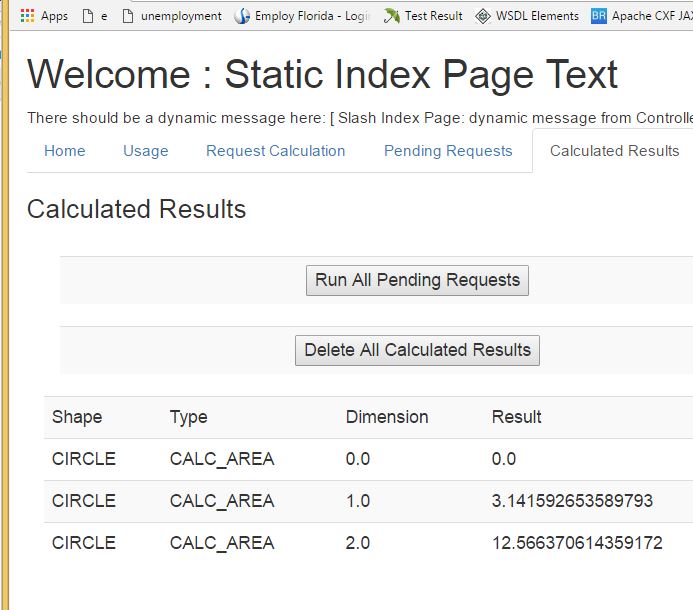This screenshot has width=693, height=610.
Task: Switch to the Home tab
Action: [x=65, y=151]
